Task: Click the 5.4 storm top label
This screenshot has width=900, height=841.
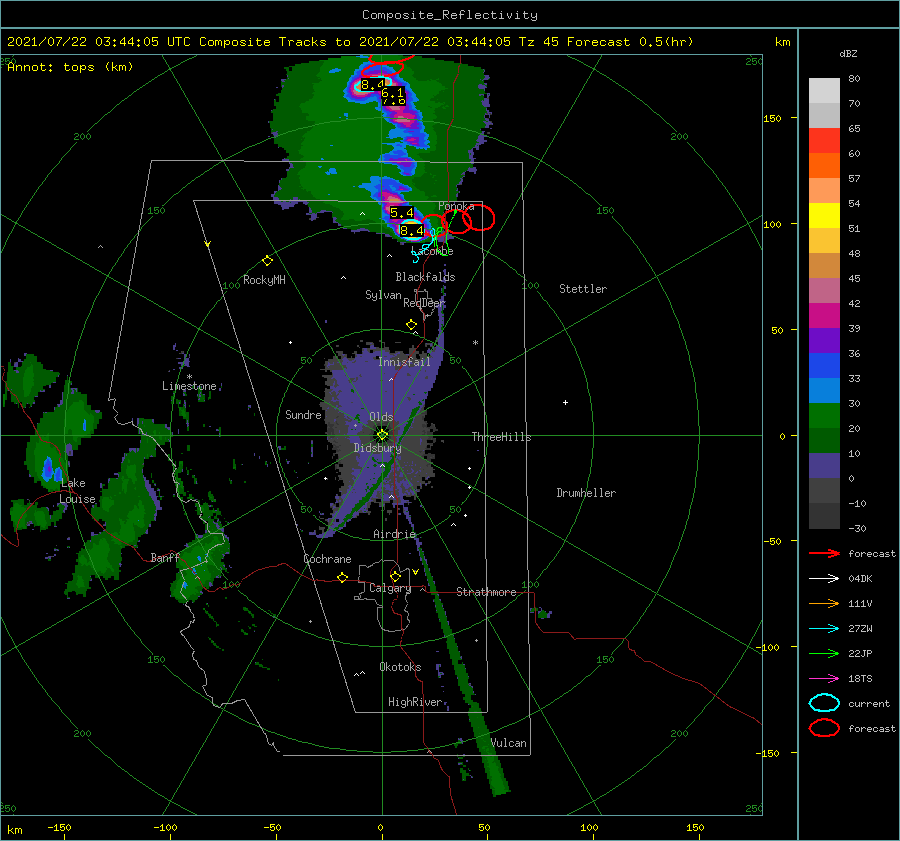Action: coord(402,213)
